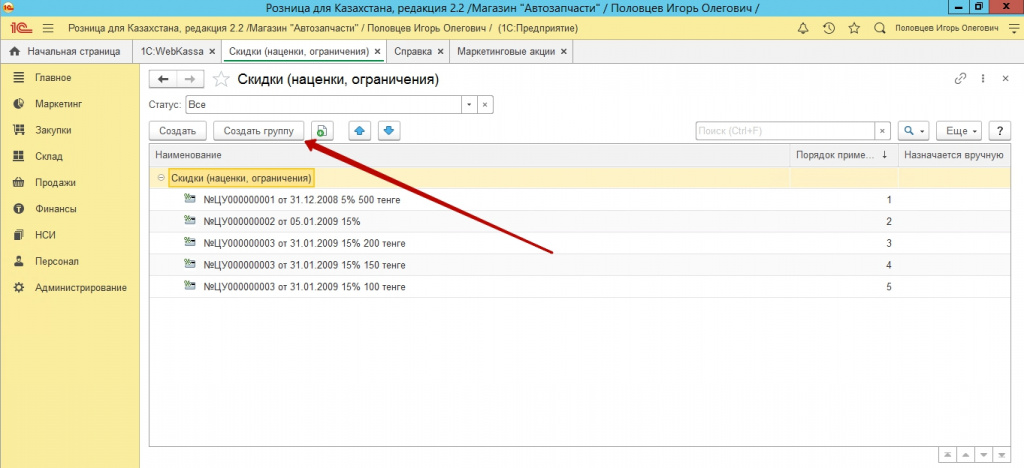Screen dimensions: 1024x468
Task: Open the Еще dropdown menu
Action: pyautogui.click(x=959, y=131)
